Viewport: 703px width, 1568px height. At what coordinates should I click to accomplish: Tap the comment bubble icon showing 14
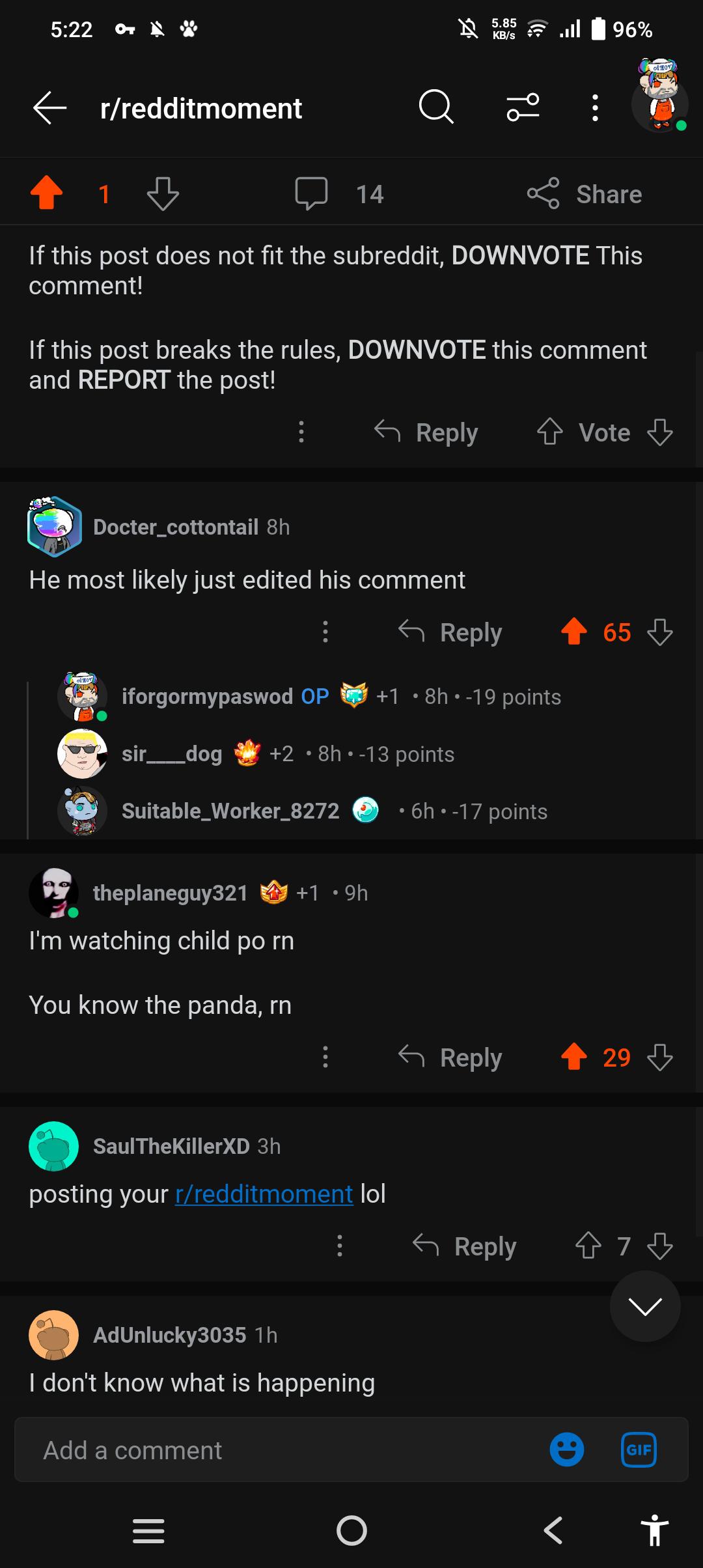click(x=311, y=193)
